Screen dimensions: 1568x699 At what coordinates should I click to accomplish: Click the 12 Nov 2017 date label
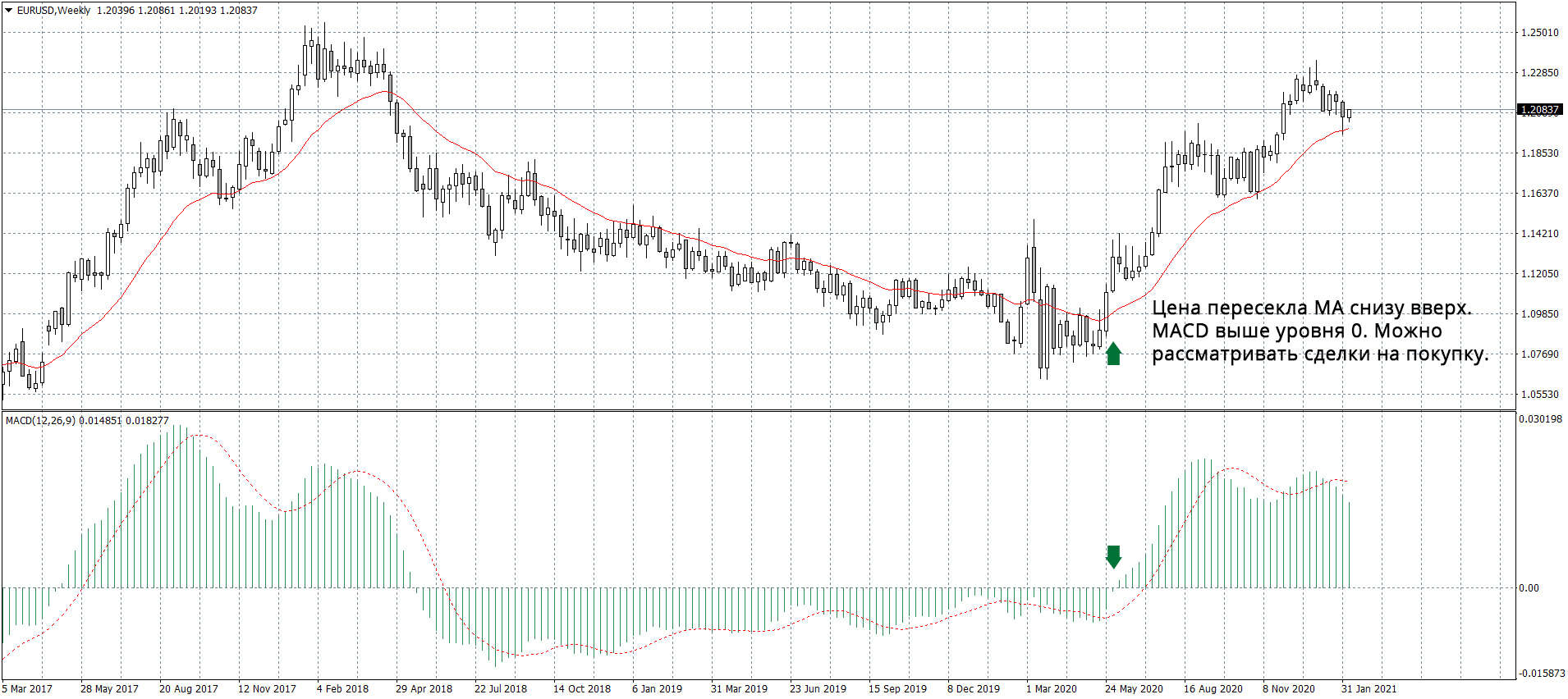coord(267,689)
